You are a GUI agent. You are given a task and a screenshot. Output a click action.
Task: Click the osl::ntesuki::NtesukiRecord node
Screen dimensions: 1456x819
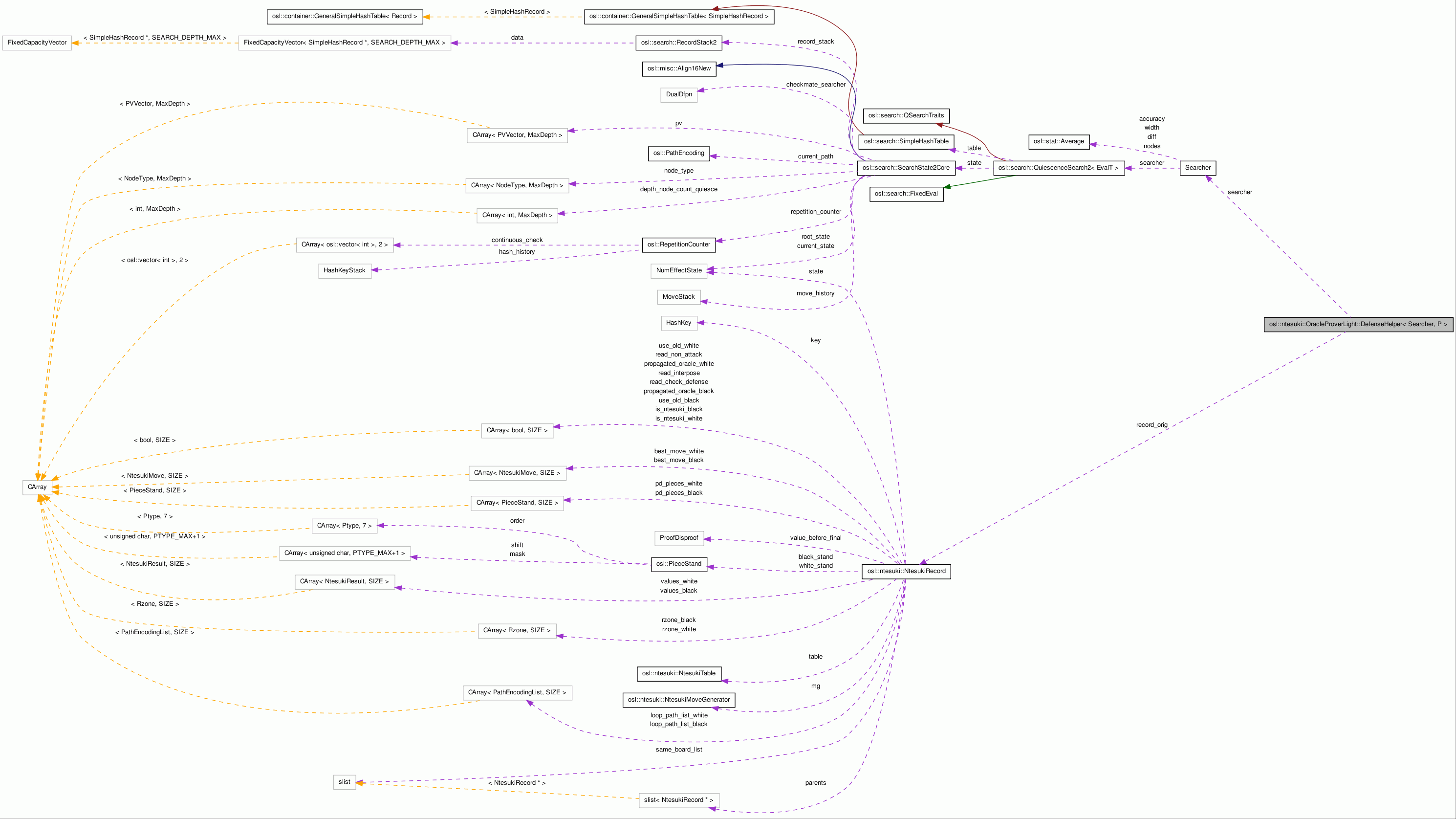click(x=906, y=571)
